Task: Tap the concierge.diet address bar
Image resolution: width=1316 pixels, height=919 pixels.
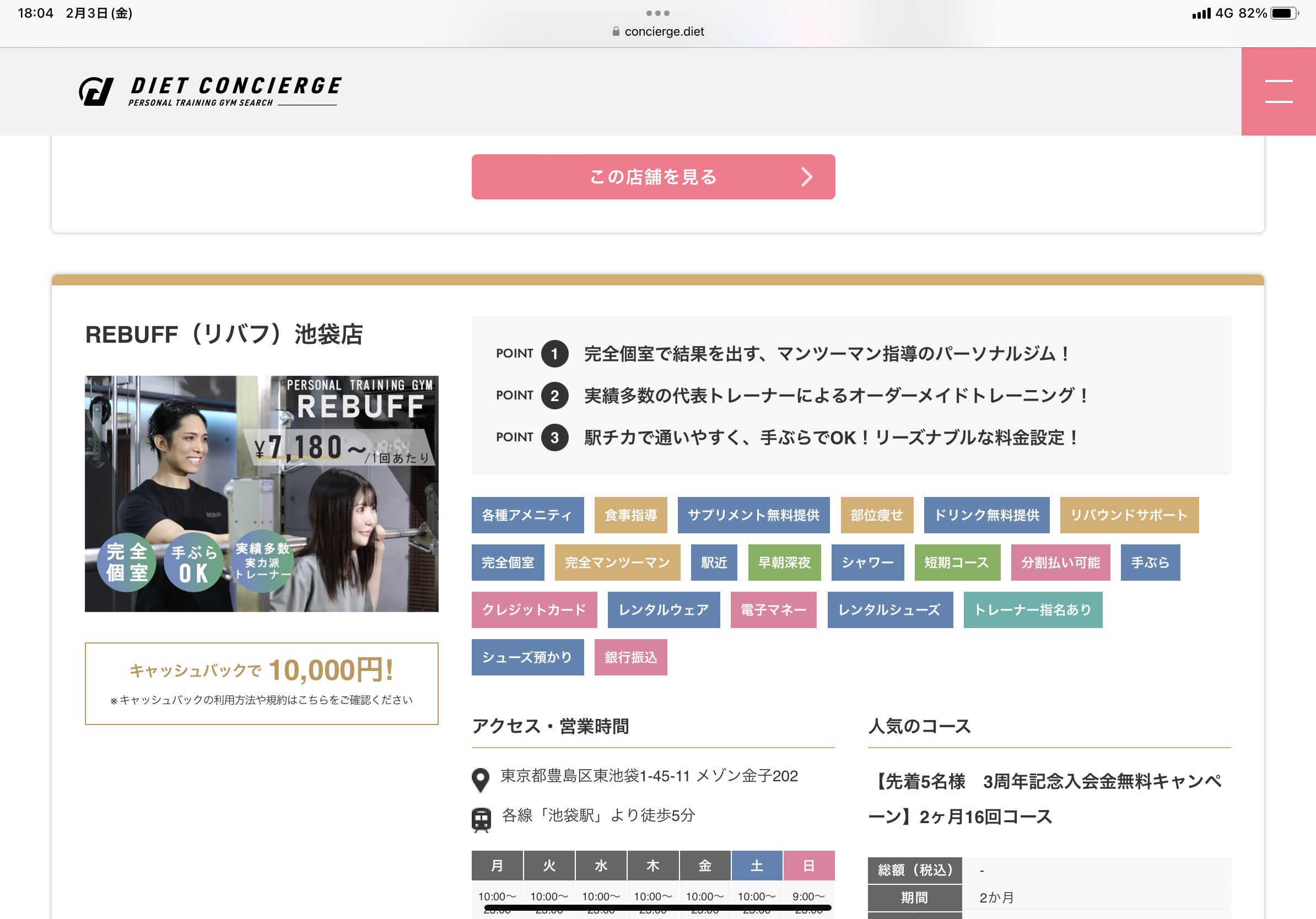Action: point(658,31)
